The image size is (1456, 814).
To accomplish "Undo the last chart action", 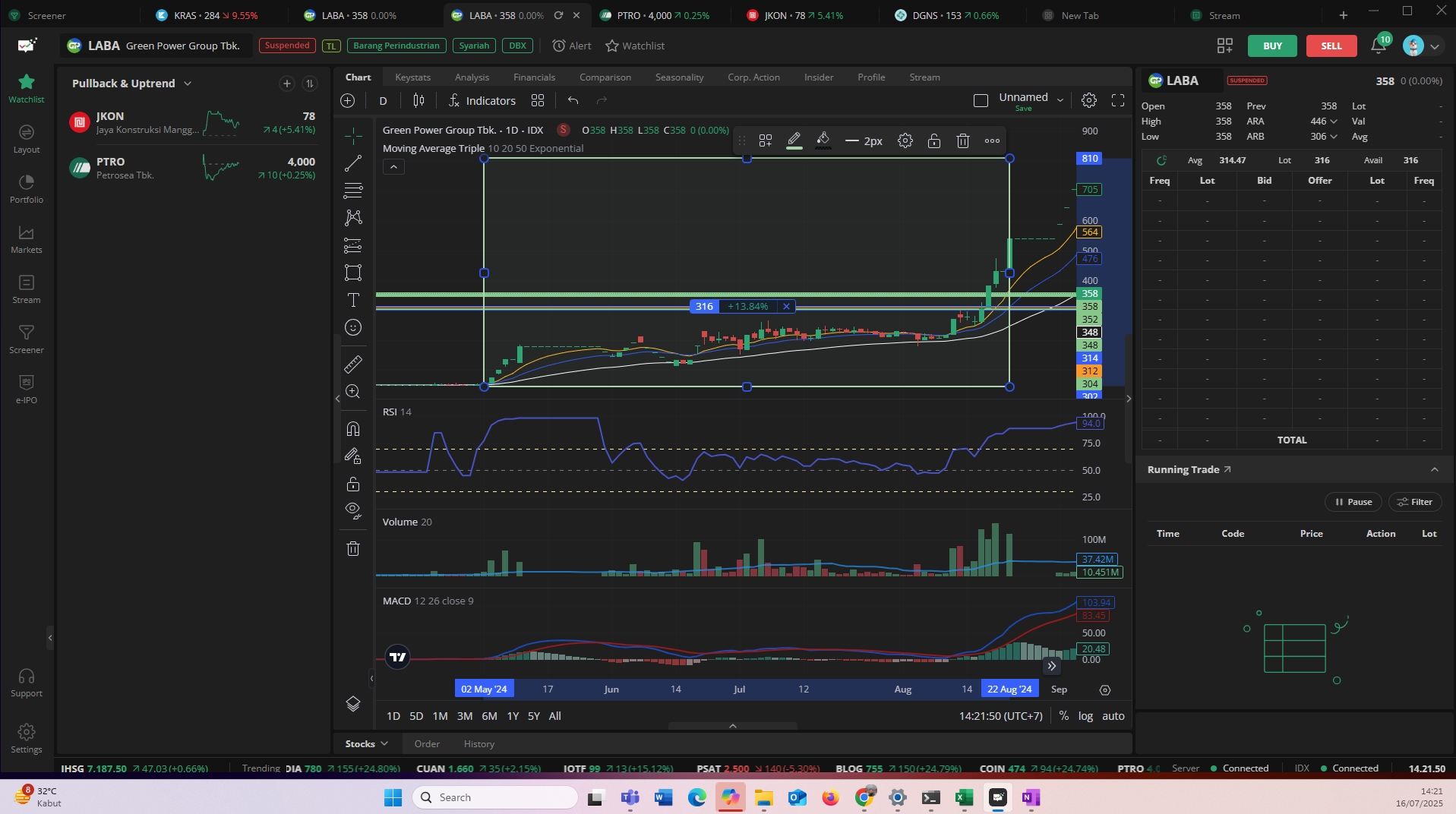I will pos(573,100).
